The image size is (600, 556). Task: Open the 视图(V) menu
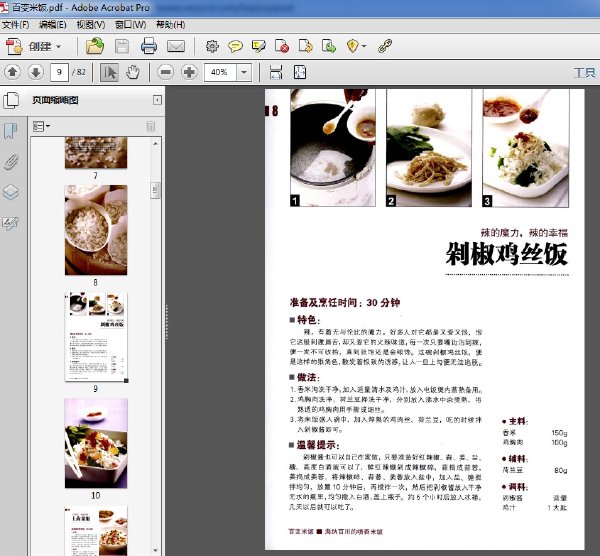coord(91,25)
